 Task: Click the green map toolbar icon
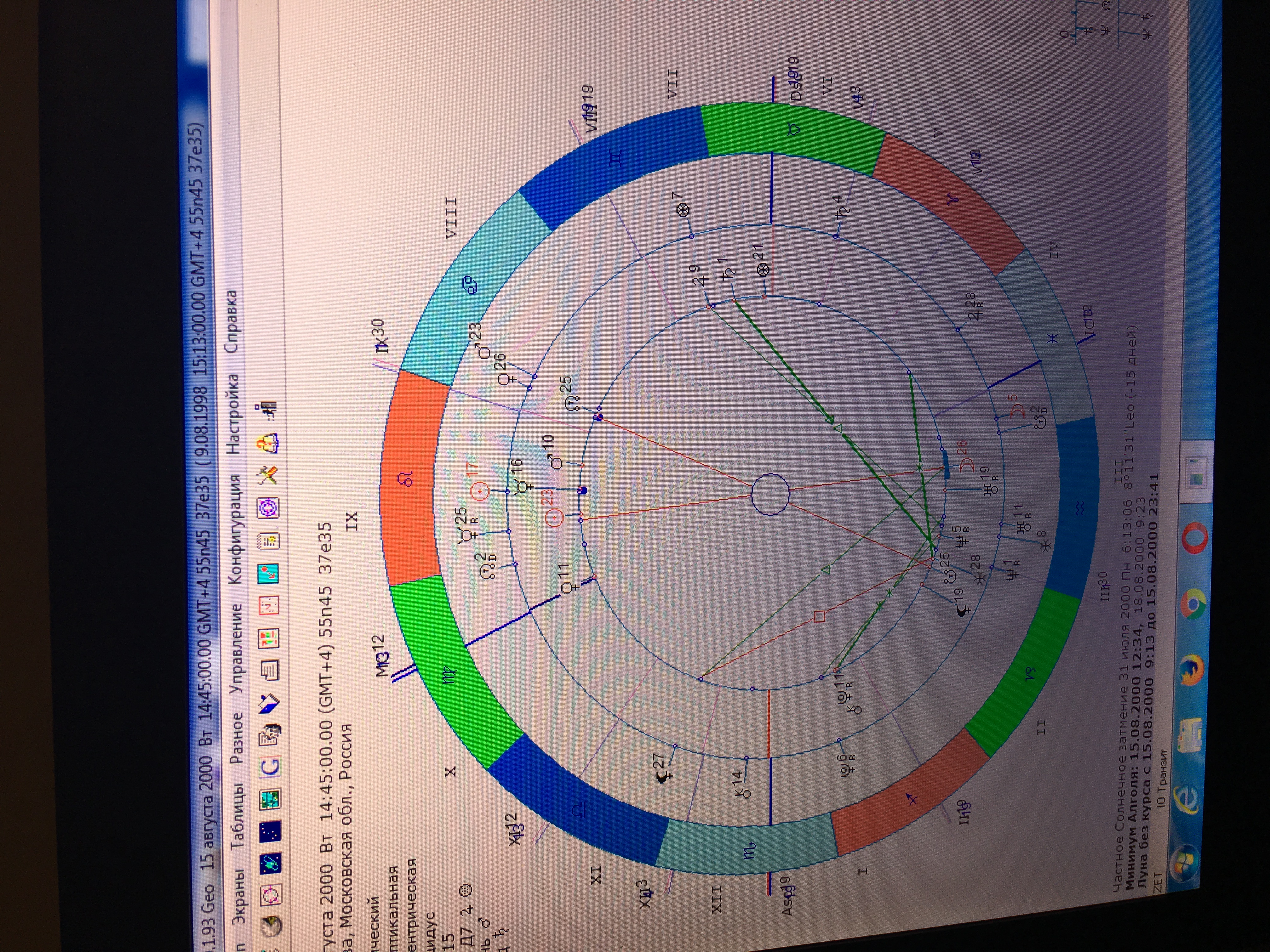[x=271, y=799]
